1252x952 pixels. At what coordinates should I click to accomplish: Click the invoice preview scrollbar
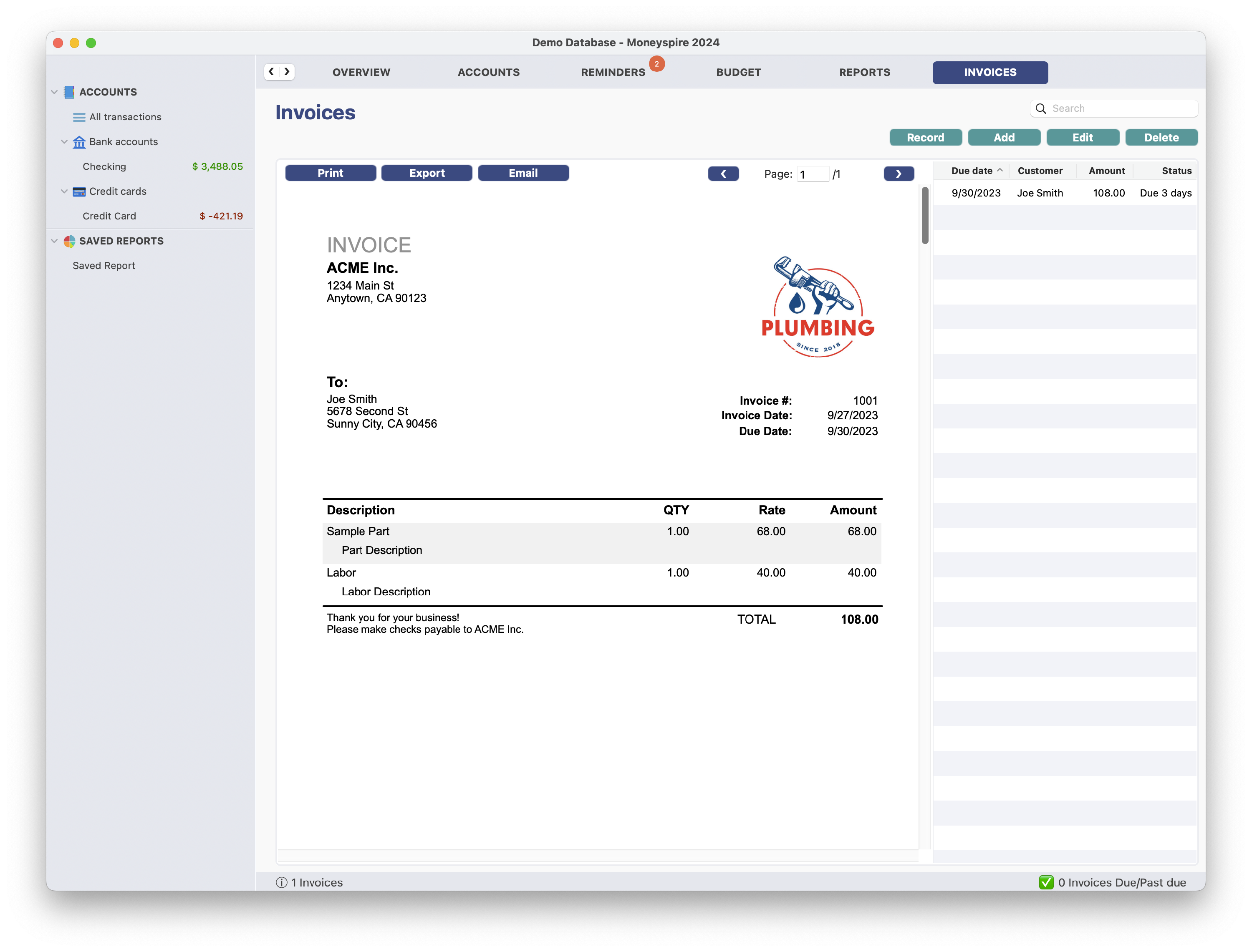(x=924, y=215)
